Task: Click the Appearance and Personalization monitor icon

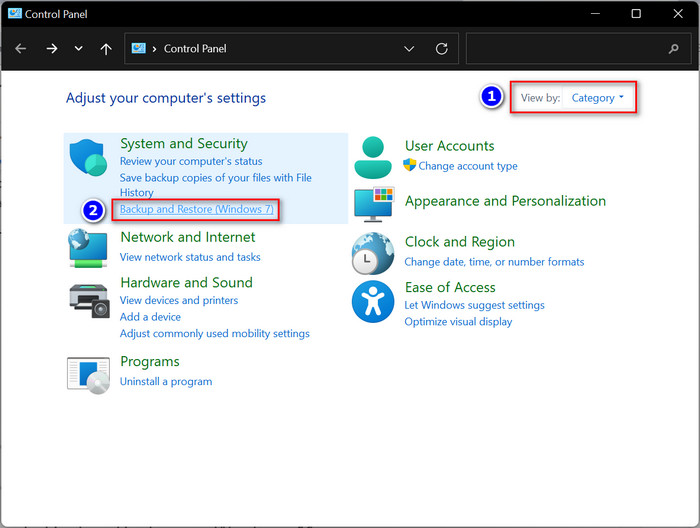Action: [x=374, y=204]
